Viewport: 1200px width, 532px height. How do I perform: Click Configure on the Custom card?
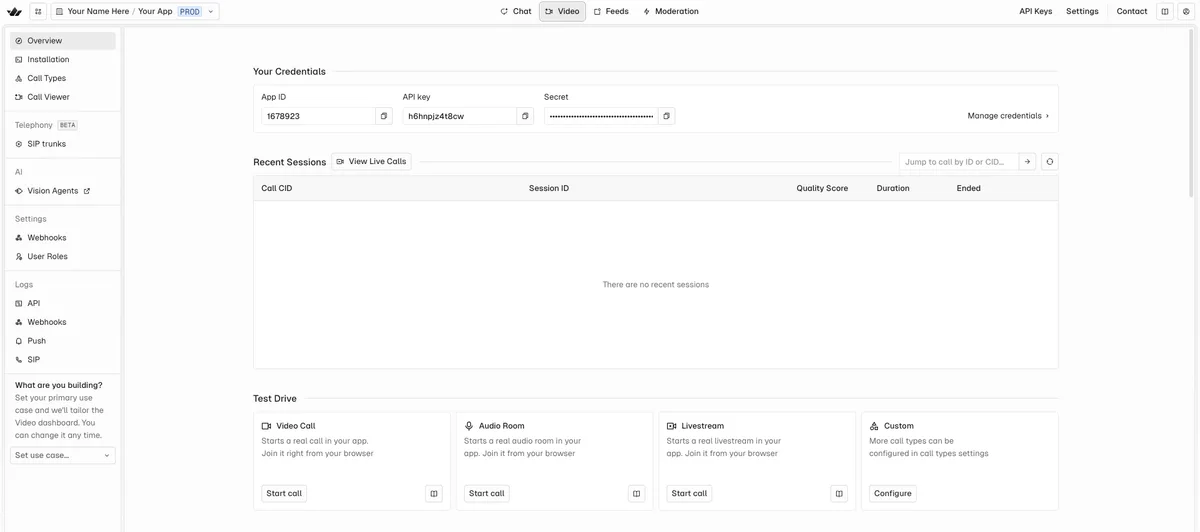893,493
